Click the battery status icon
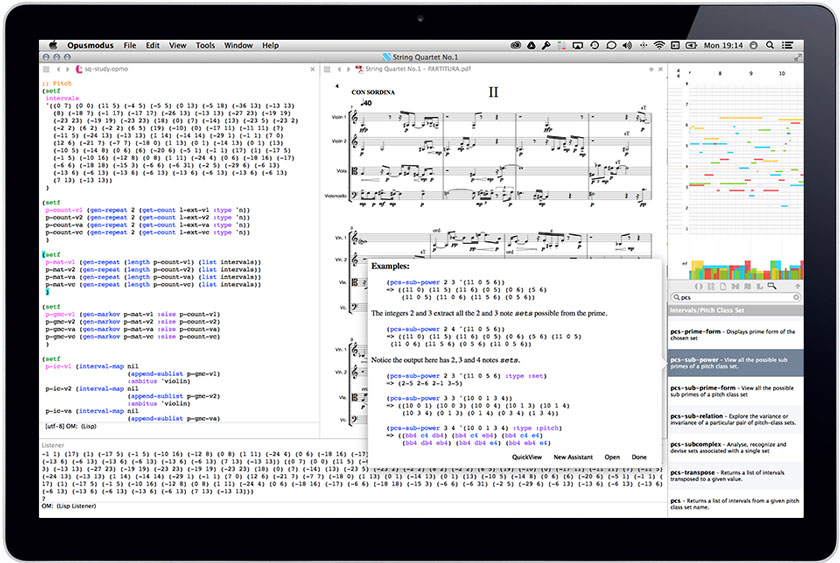Screen dimensions: 840x563 (x=692, y=46)
